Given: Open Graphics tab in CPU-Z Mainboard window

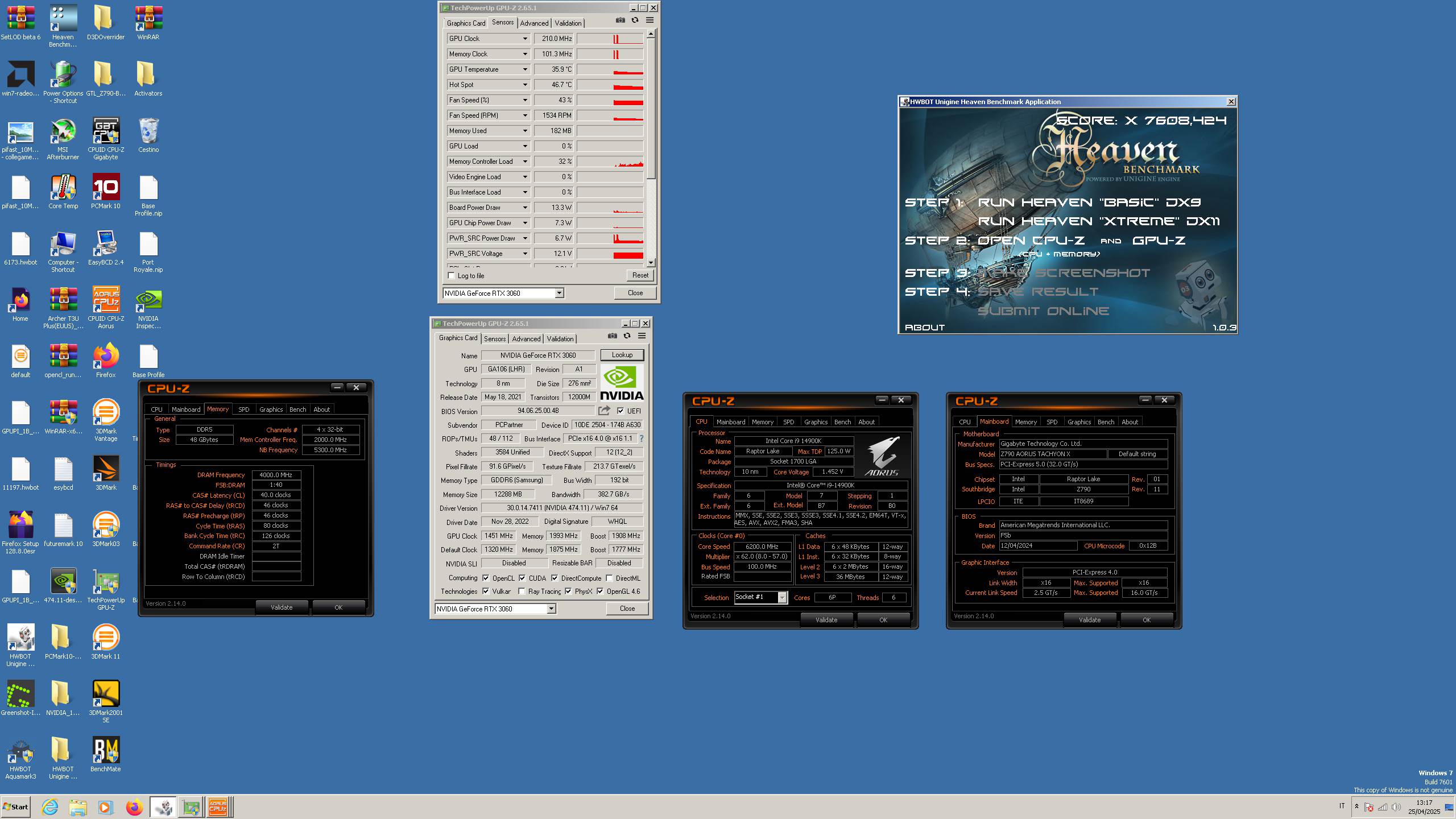Looking at the screenshot, I should tap(1079, 422).
